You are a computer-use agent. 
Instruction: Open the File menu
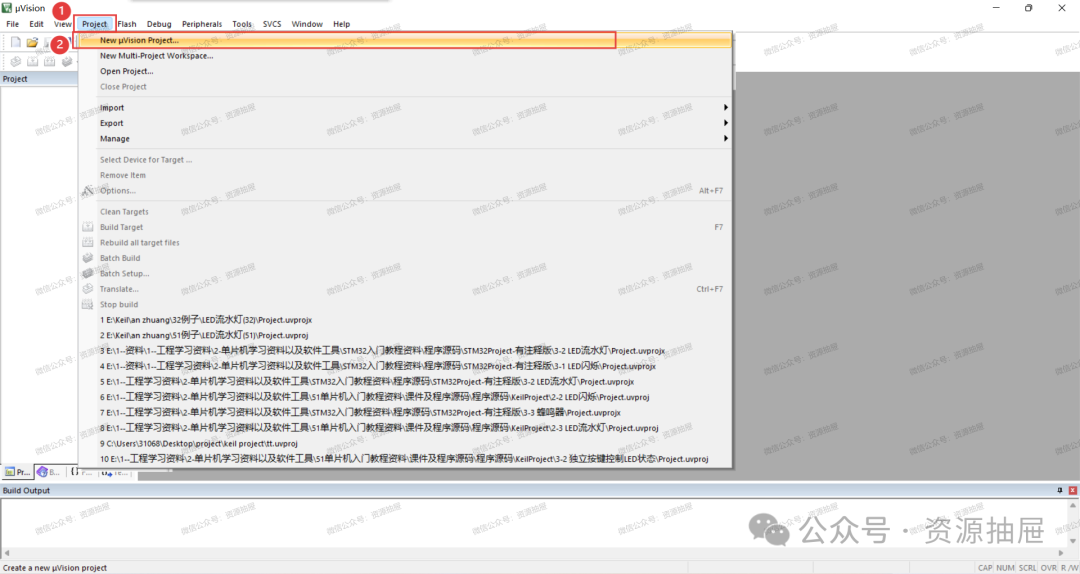coord(13,24)
